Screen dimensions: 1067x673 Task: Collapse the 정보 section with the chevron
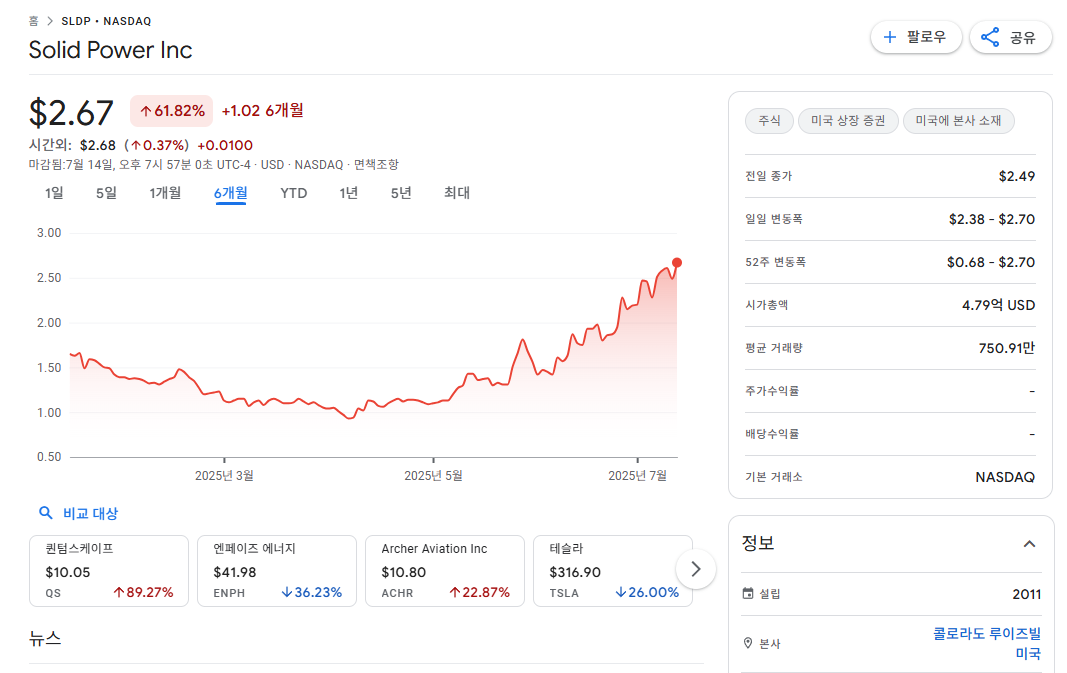[x=1030, y=544]
